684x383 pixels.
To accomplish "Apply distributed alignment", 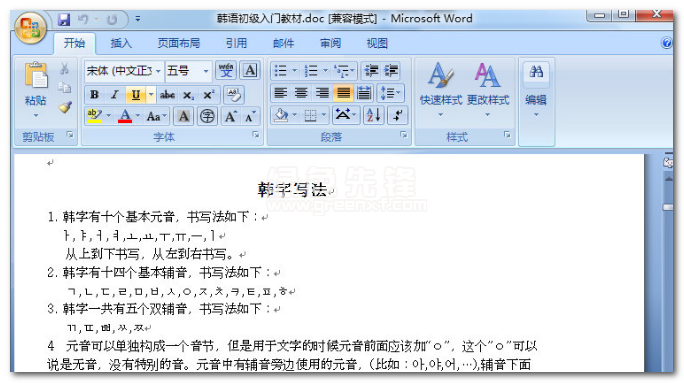I will 364,93.
